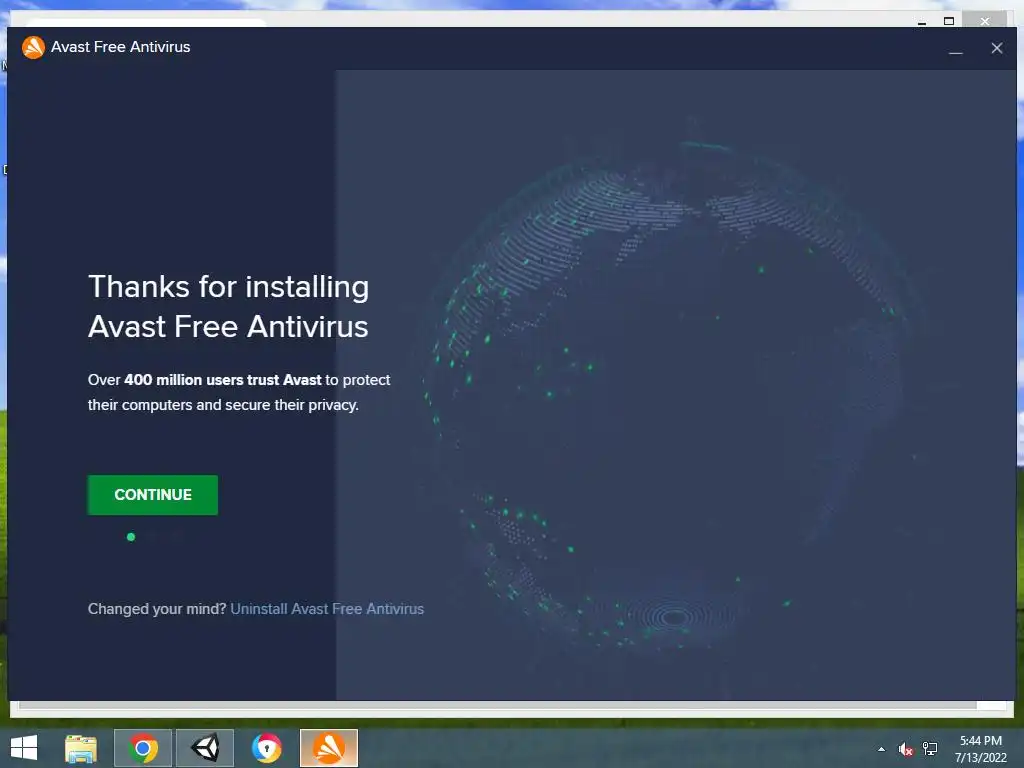Close the background window behind Avast
Image resolution: width=1024 pixels, height=768 pixels.
[x=985, y=21]
